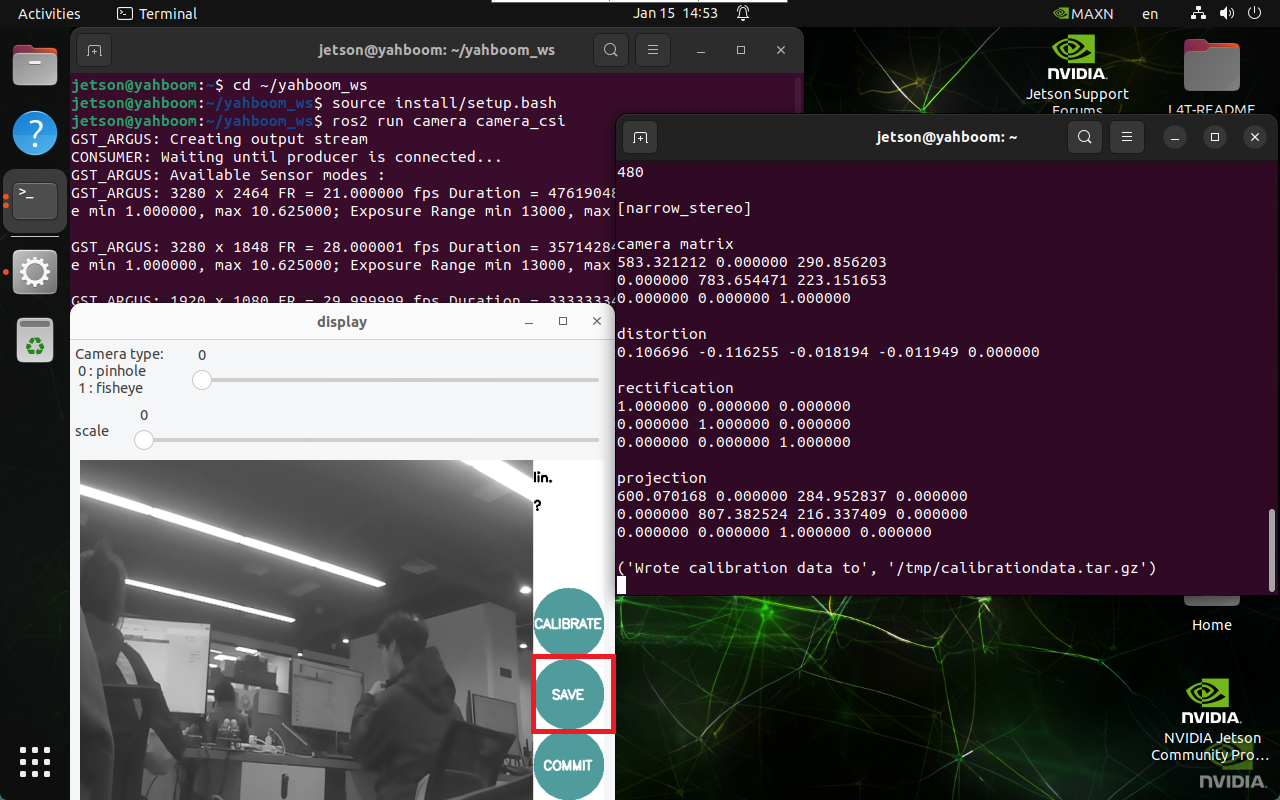1280x800 pixels.
Task: Open the power menu icon in top bar
Action: coord(1255,13)
